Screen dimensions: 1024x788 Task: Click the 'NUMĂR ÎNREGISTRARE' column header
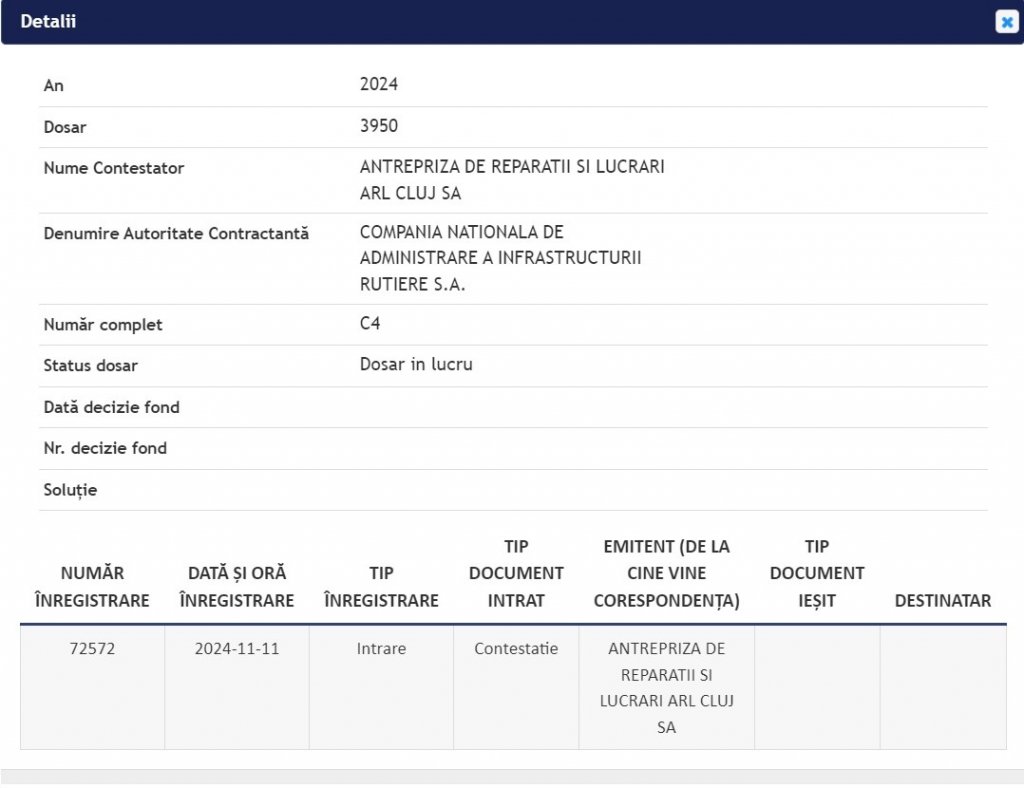[x=92, y=586]
